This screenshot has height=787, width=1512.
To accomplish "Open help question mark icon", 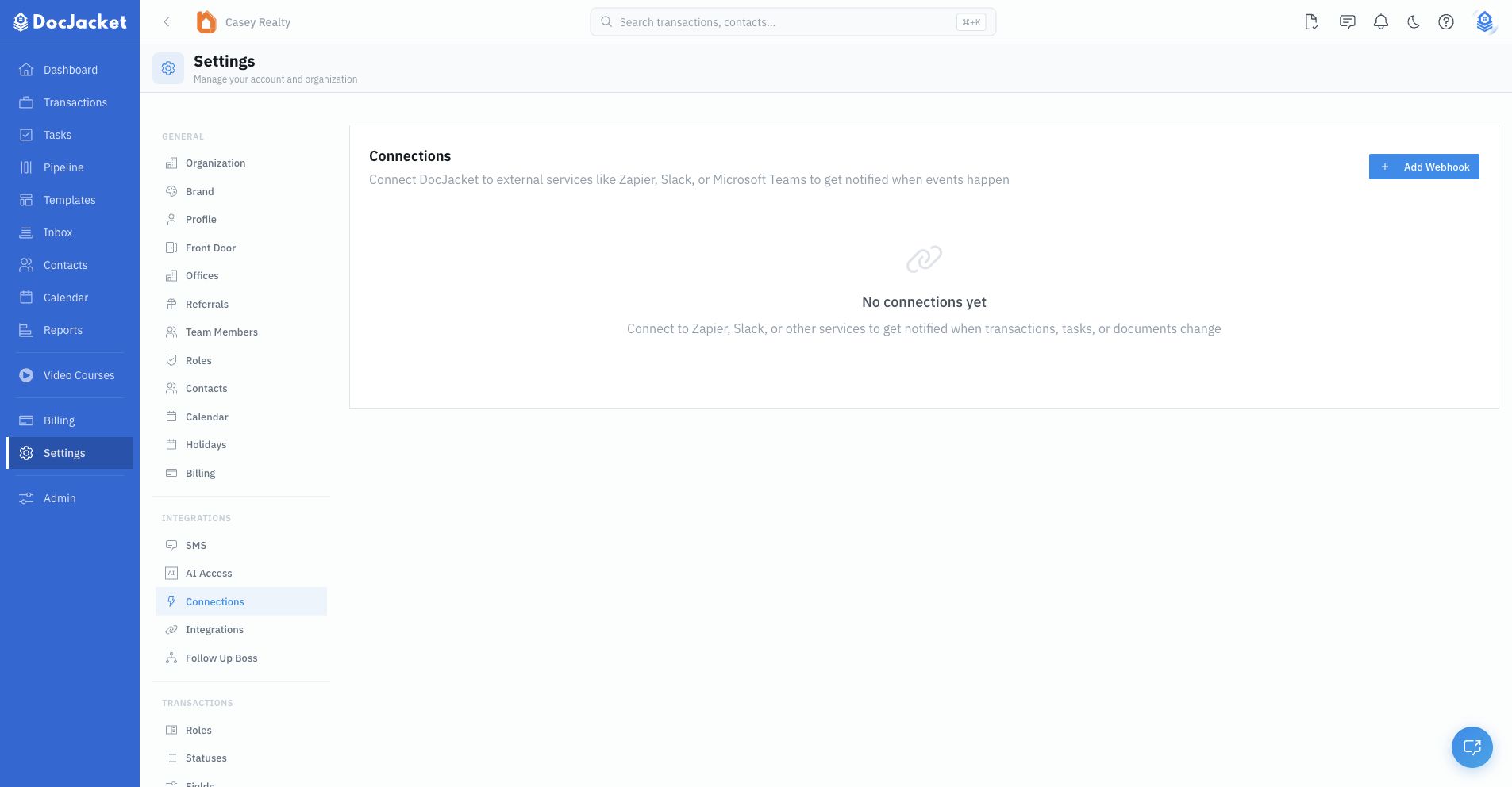I will (x=1446, y=22).
